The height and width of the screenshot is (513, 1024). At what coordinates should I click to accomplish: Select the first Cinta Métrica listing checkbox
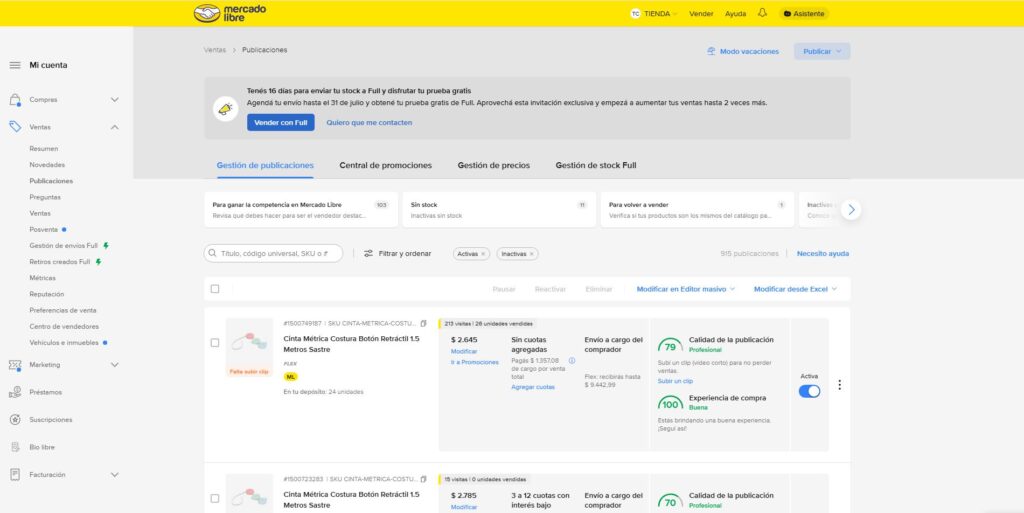point(215,343)
